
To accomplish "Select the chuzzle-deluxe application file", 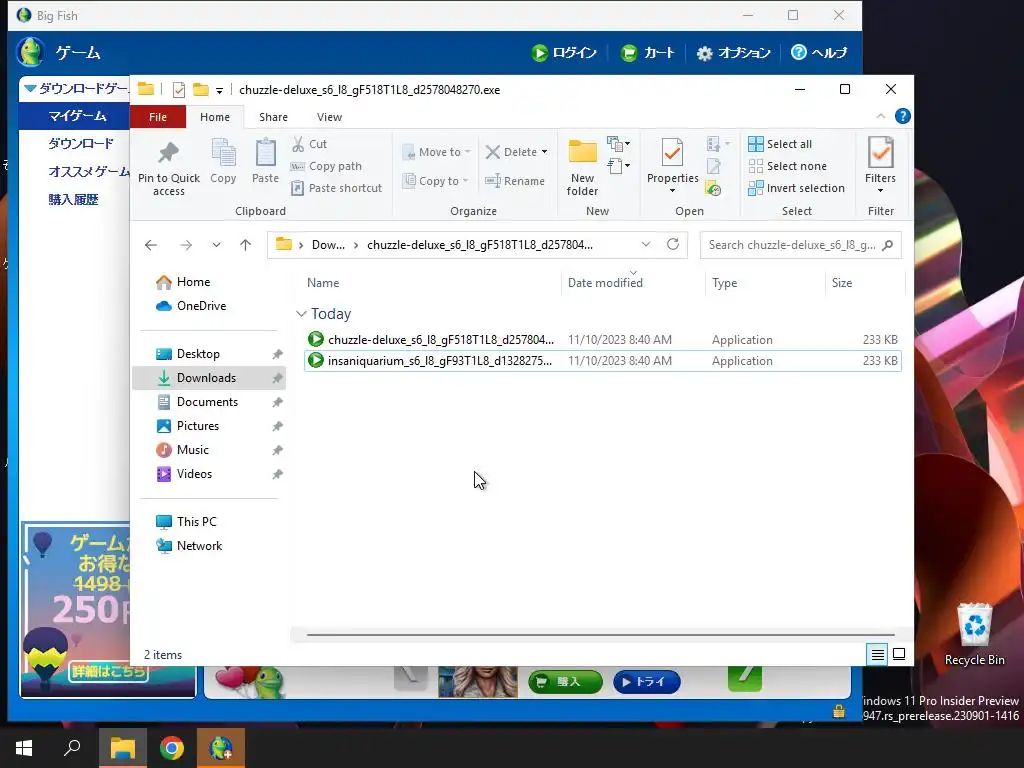I will tap(602, 340).
